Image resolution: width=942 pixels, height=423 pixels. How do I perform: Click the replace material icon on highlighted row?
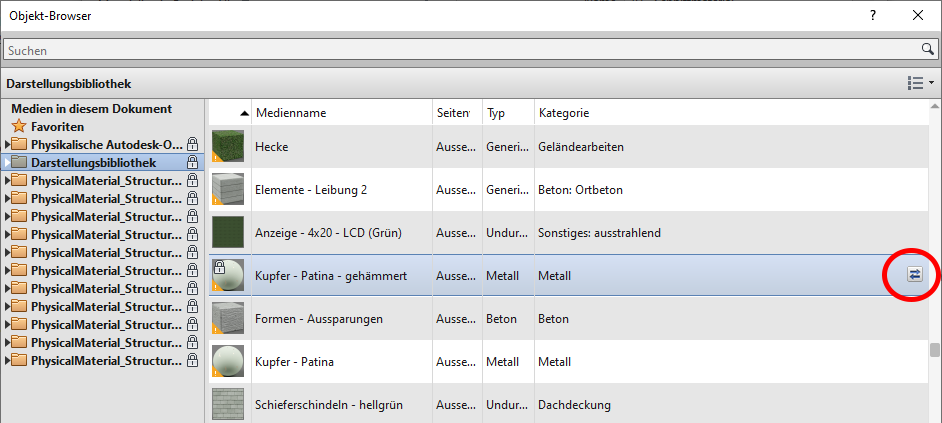click(x=914, y=275)
